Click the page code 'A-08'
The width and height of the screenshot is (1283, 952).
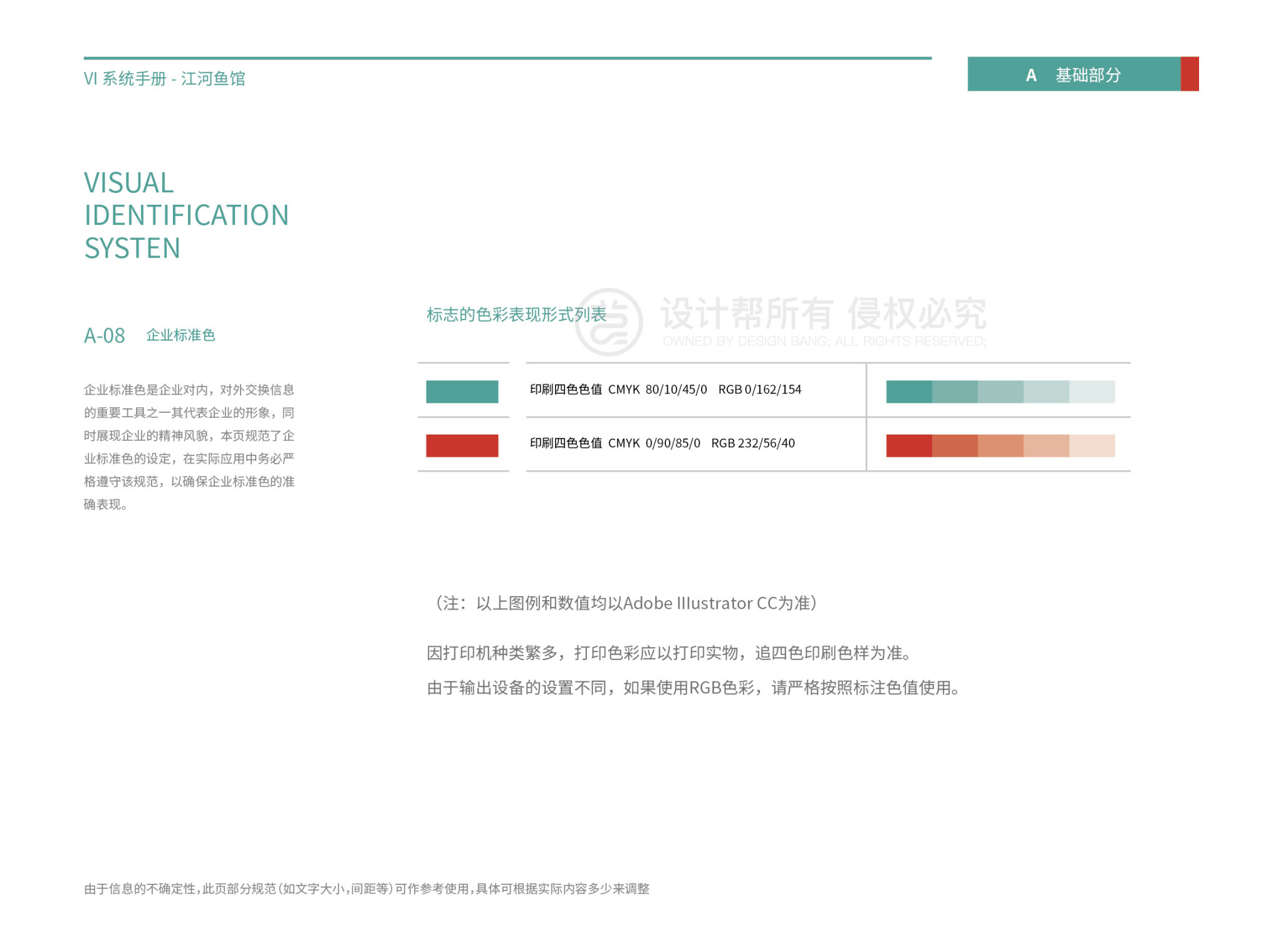point(105,336)
